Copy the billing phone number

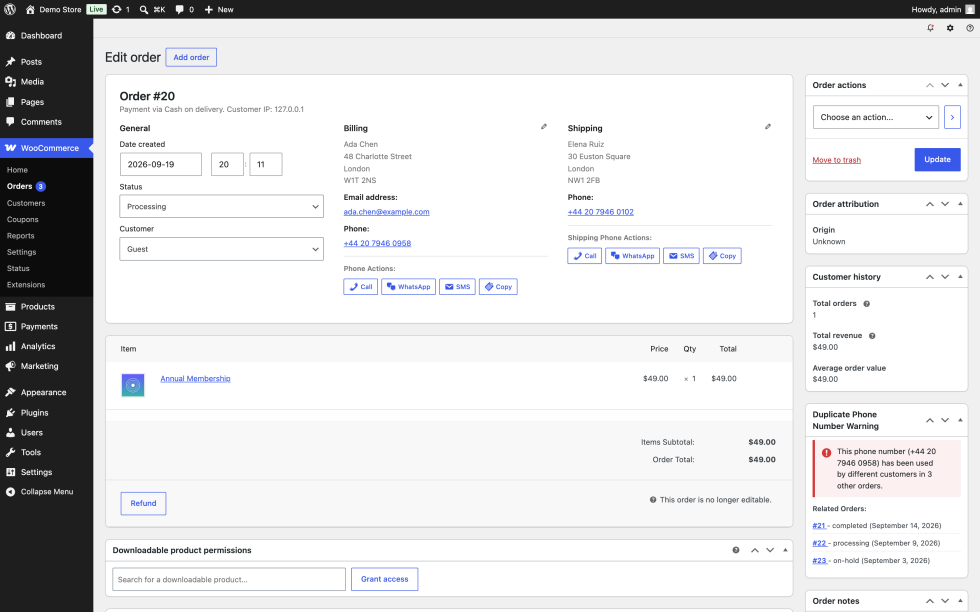(x=498, y=287)
